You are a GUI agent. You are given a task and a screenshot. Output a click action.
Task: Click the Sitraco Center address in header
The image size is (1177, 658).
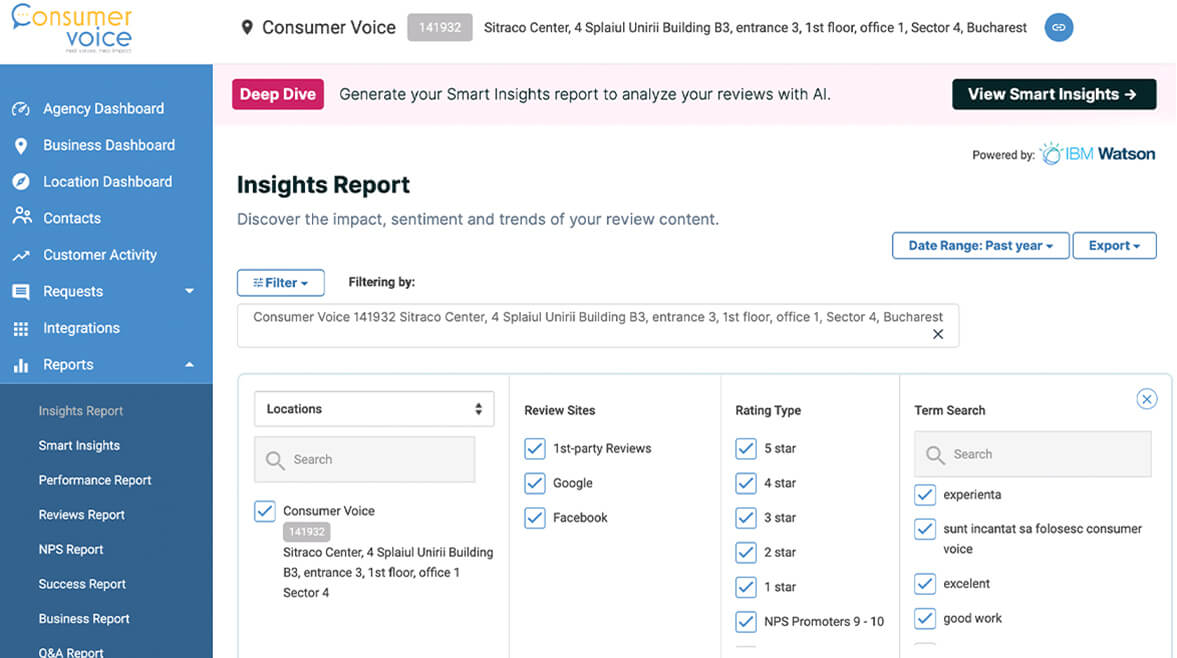755,28
